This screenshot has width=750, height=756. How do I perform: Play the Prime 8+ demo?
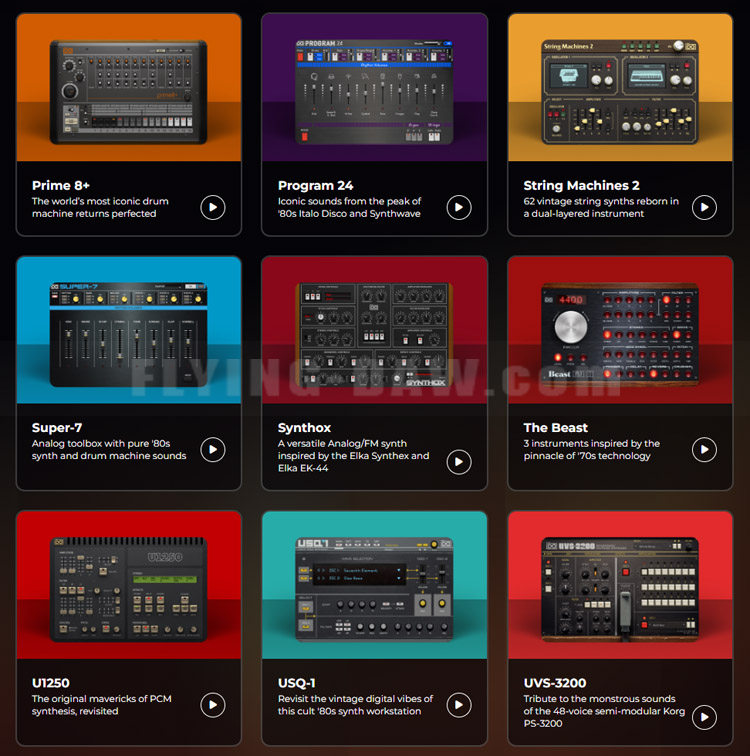click(x=213, y=207)
